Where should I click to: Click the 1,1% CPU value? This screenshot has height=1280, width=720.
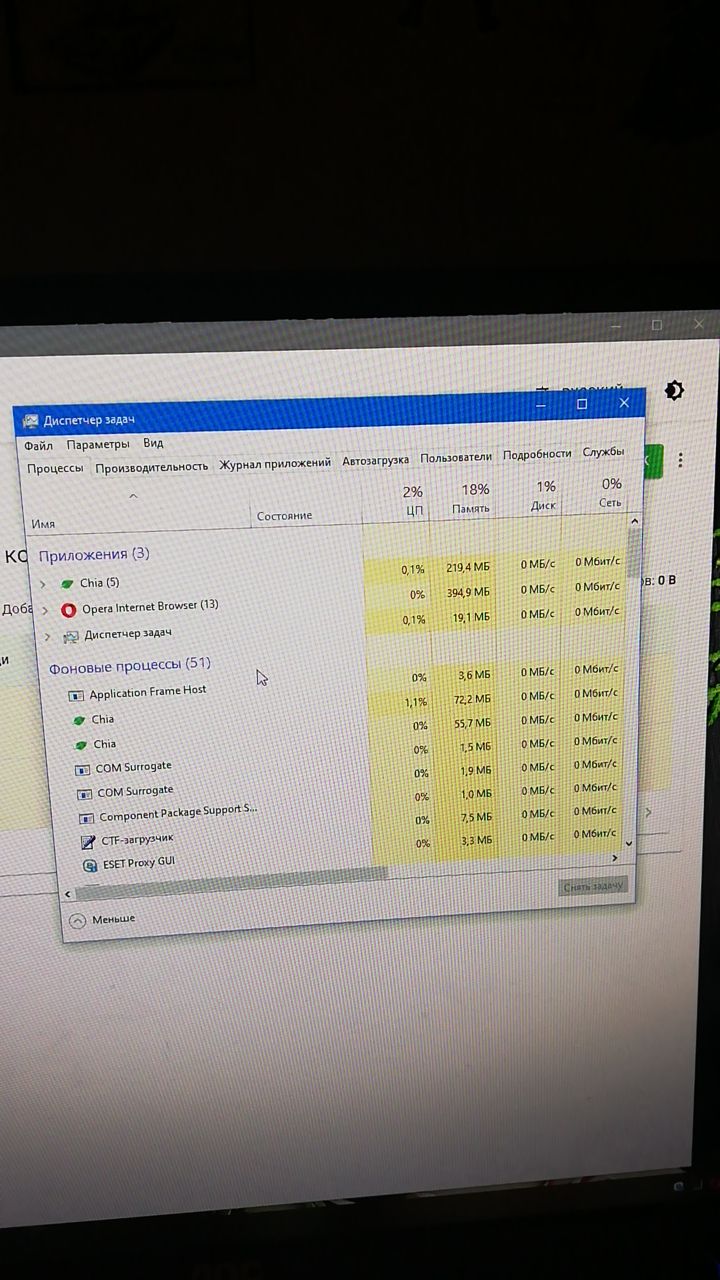click(416, 702)
